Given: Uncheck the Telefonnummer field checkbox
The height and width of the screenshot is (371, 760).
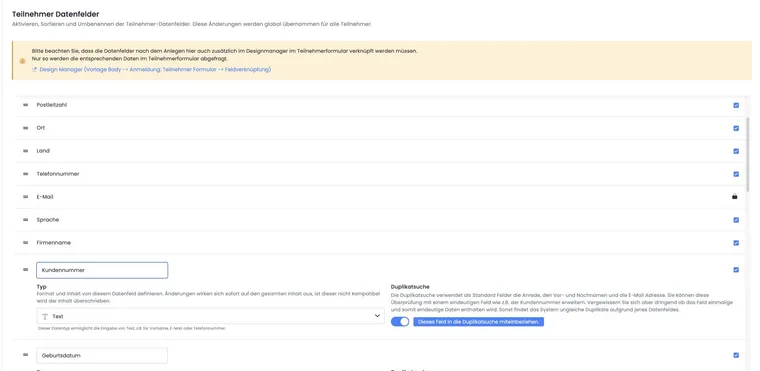Looking at the screenshot, I should (736, 174).
